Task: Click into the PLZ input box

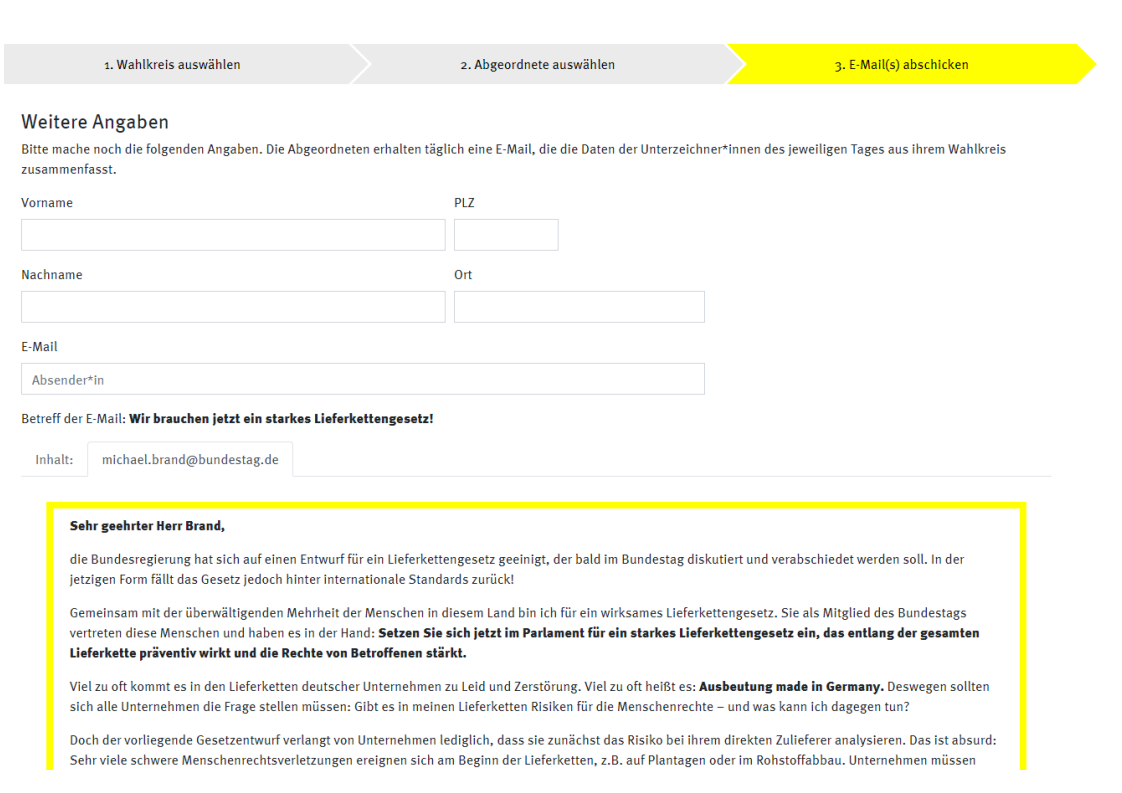Action: tap(506, 235)
